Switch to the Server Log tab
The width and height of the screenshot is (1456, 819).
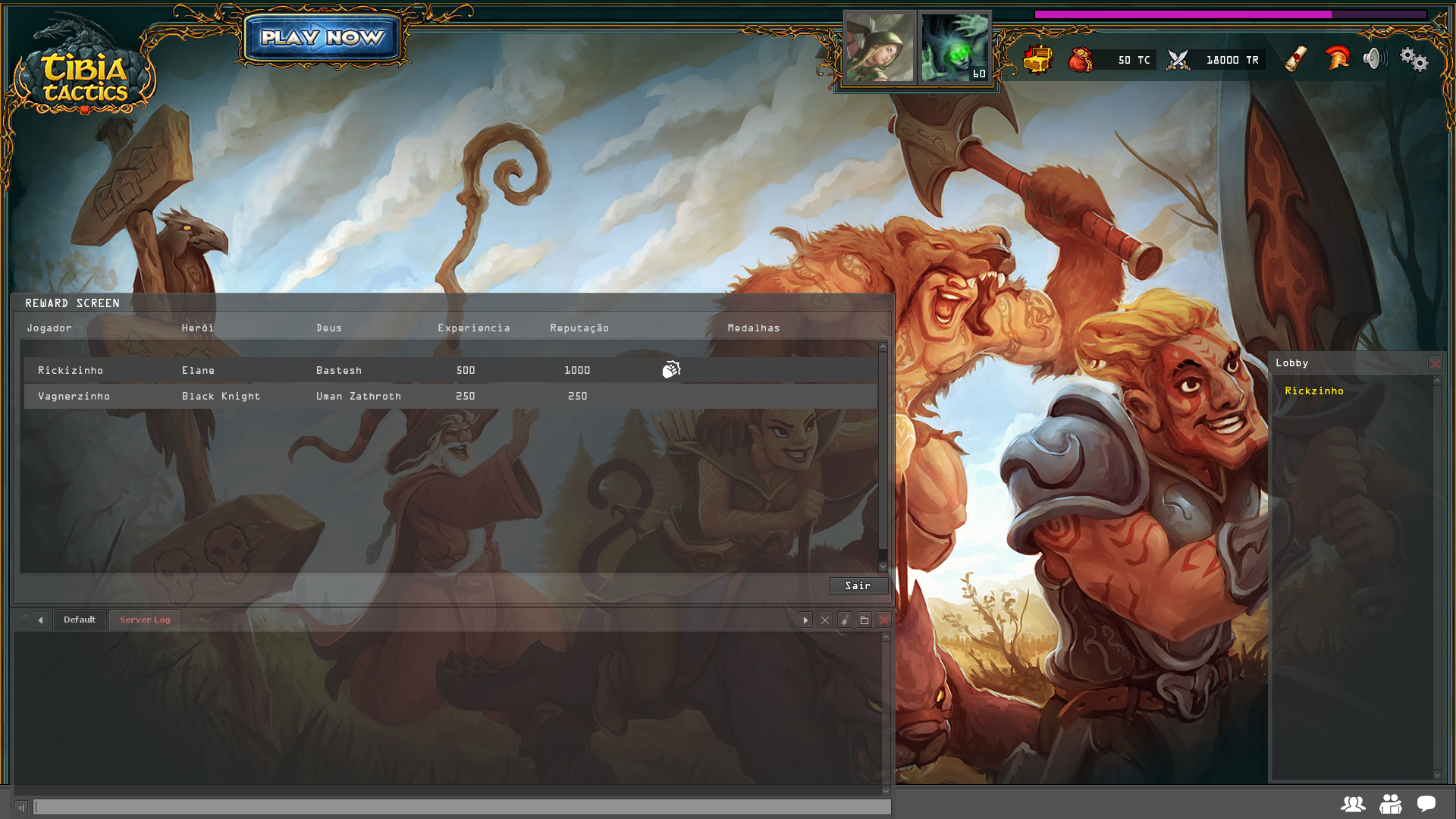point(145,620)
